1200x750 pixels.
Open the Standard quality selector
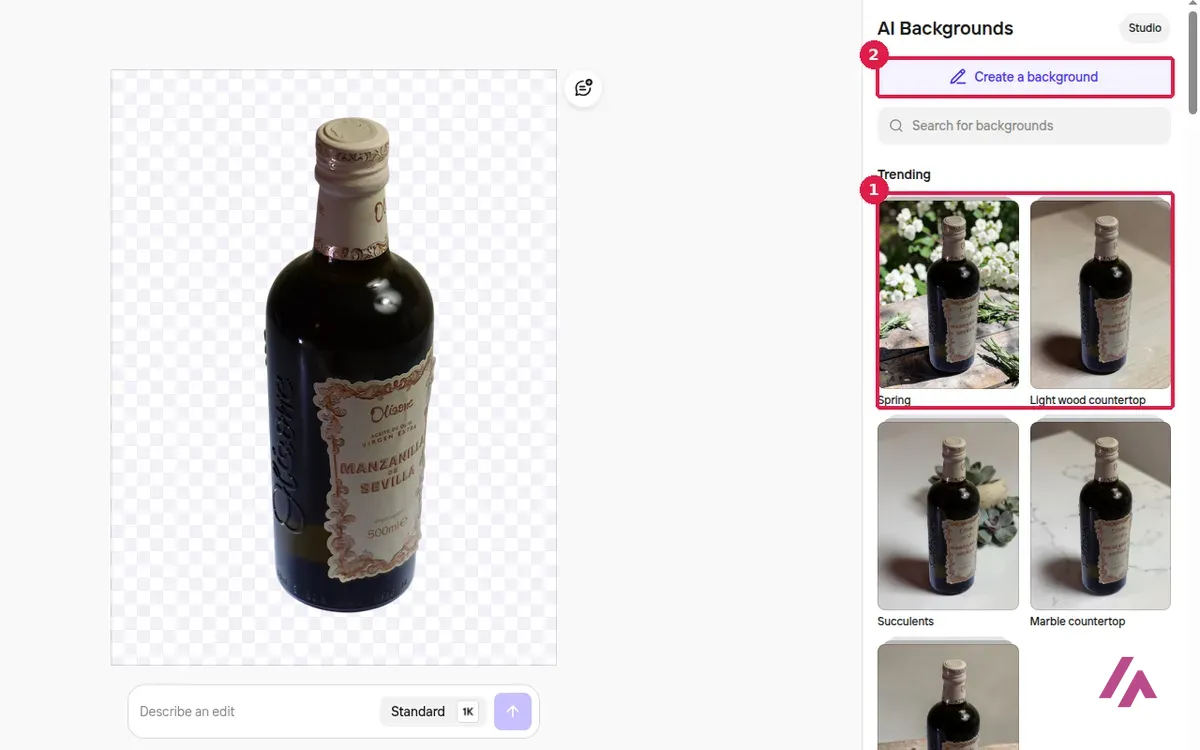click(x=433, y=712)
